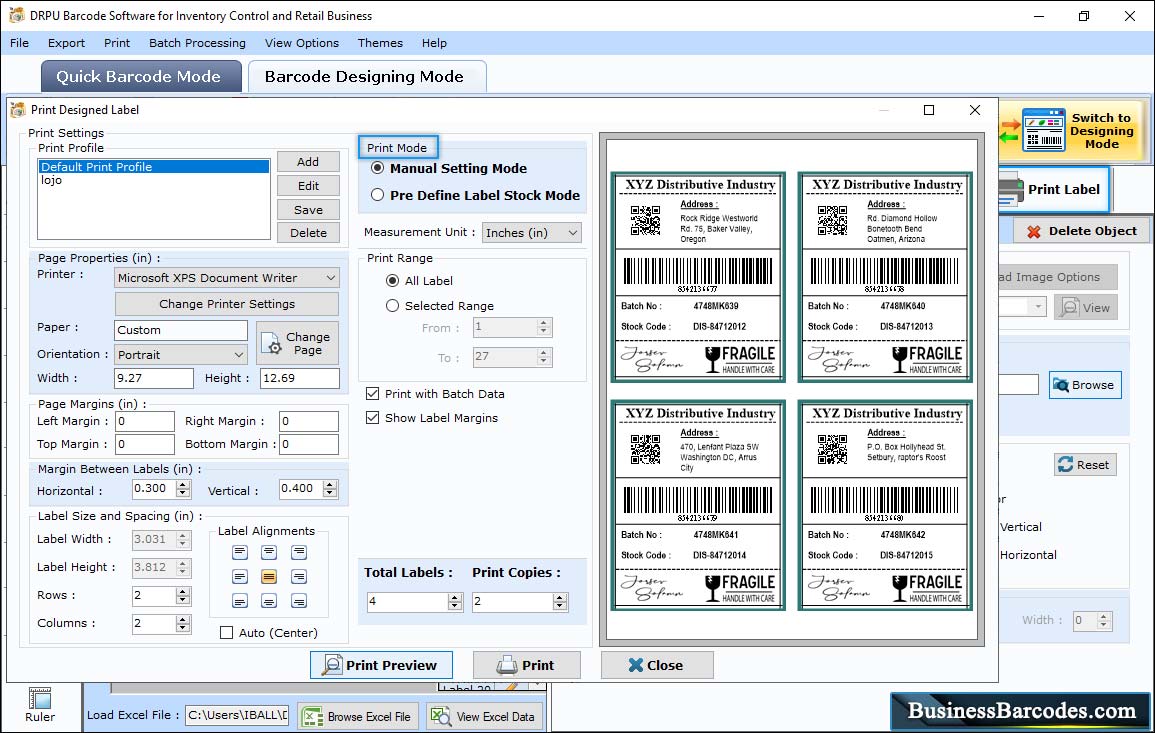Select Default Print Profile in list
1155x733 pixels.
tap(154, 166)
